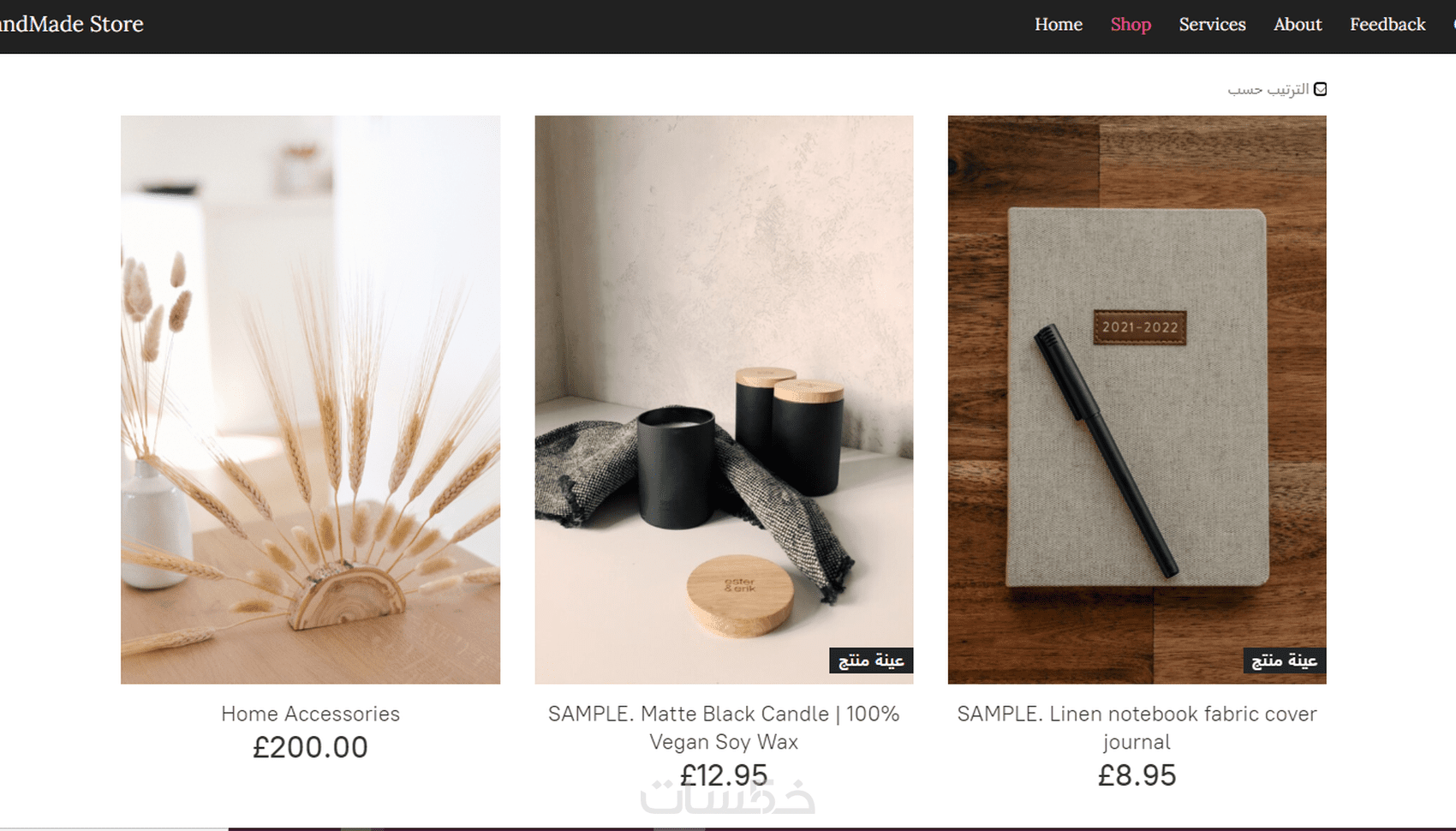Open the About page link

point(1298,25)
